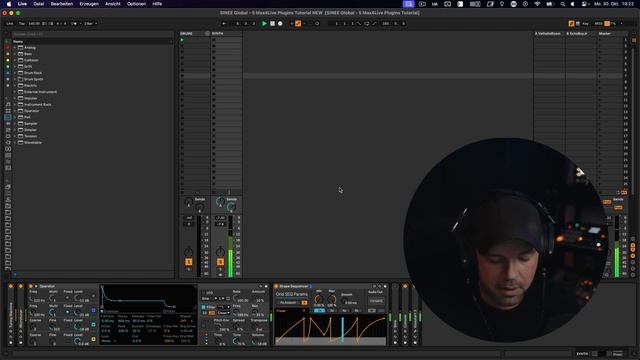Click the Operator envelope display
640x360 pixels.
tap(149, 299)
